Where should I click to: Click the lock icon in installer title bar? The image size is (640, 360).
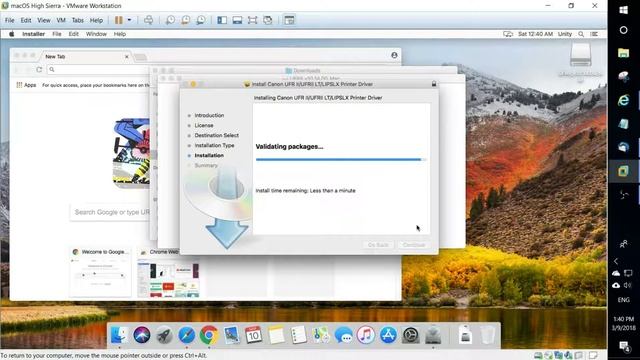tap(434, 84)
